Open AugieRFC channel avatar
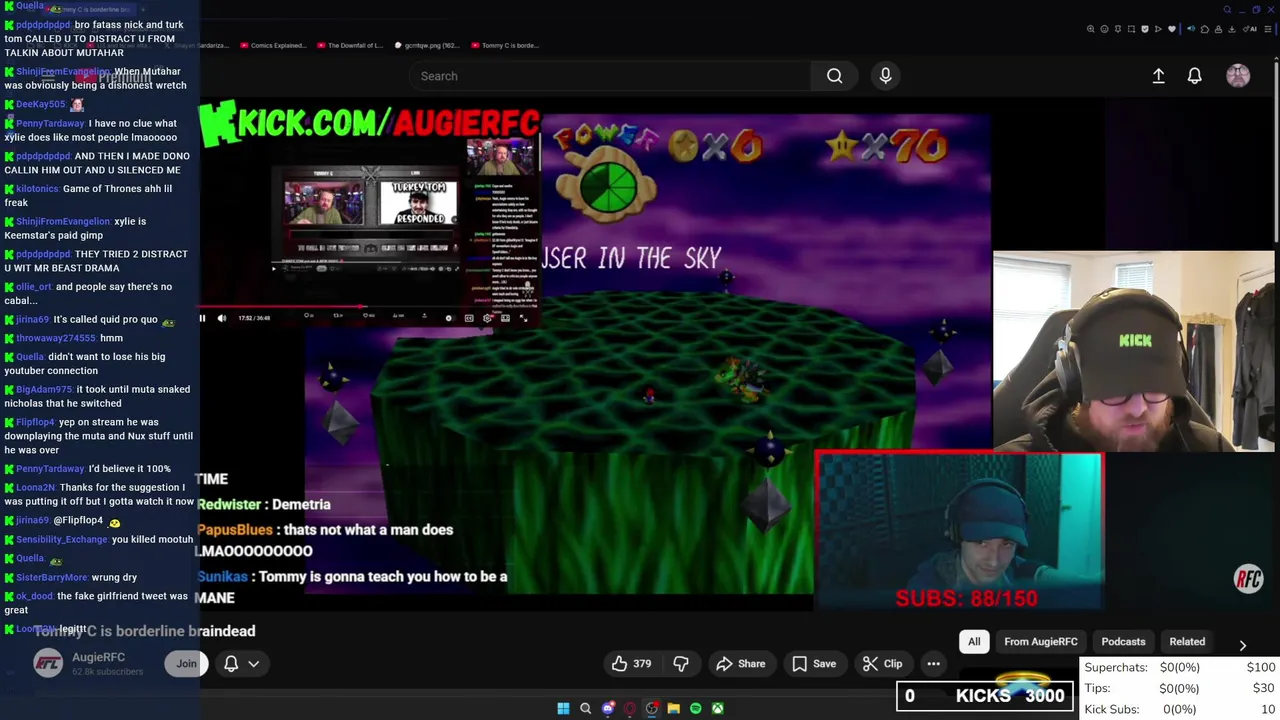1280x720 pixels. 48,663
